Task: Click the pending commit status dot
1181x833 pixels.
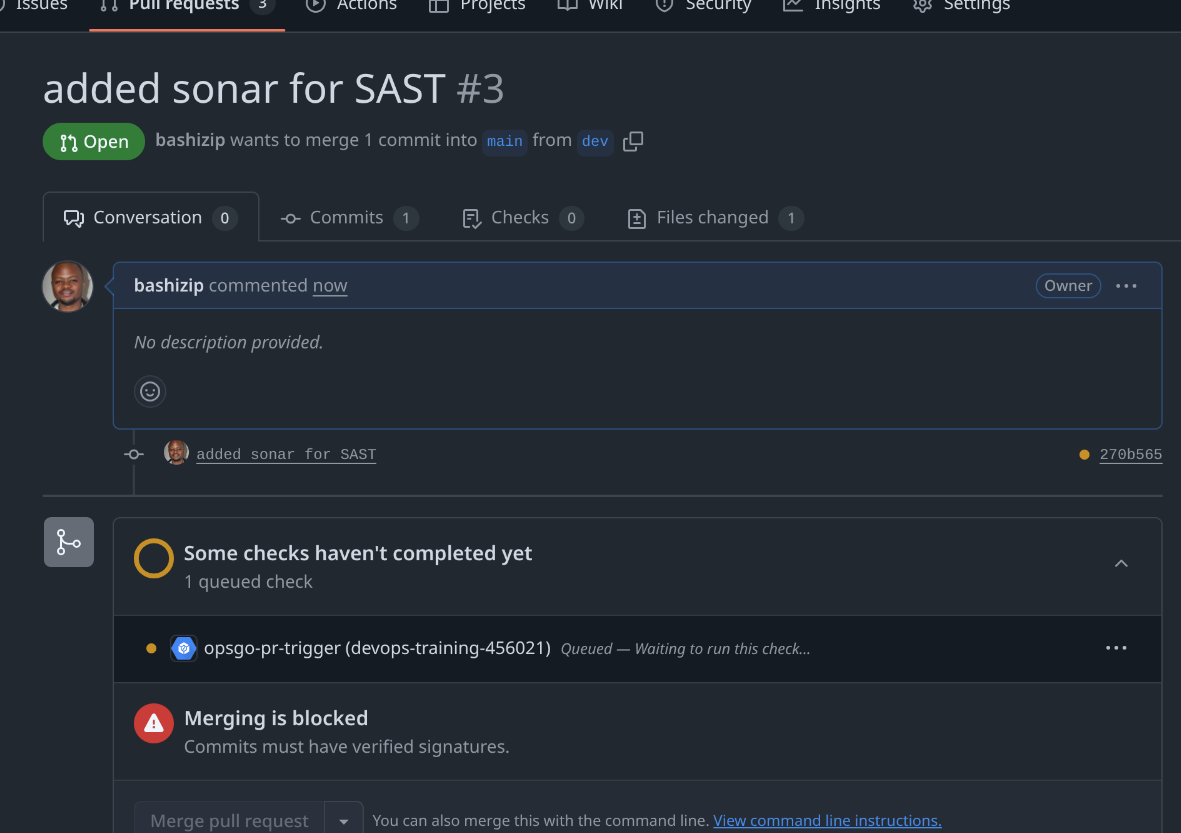Action: coord(1084,454)
